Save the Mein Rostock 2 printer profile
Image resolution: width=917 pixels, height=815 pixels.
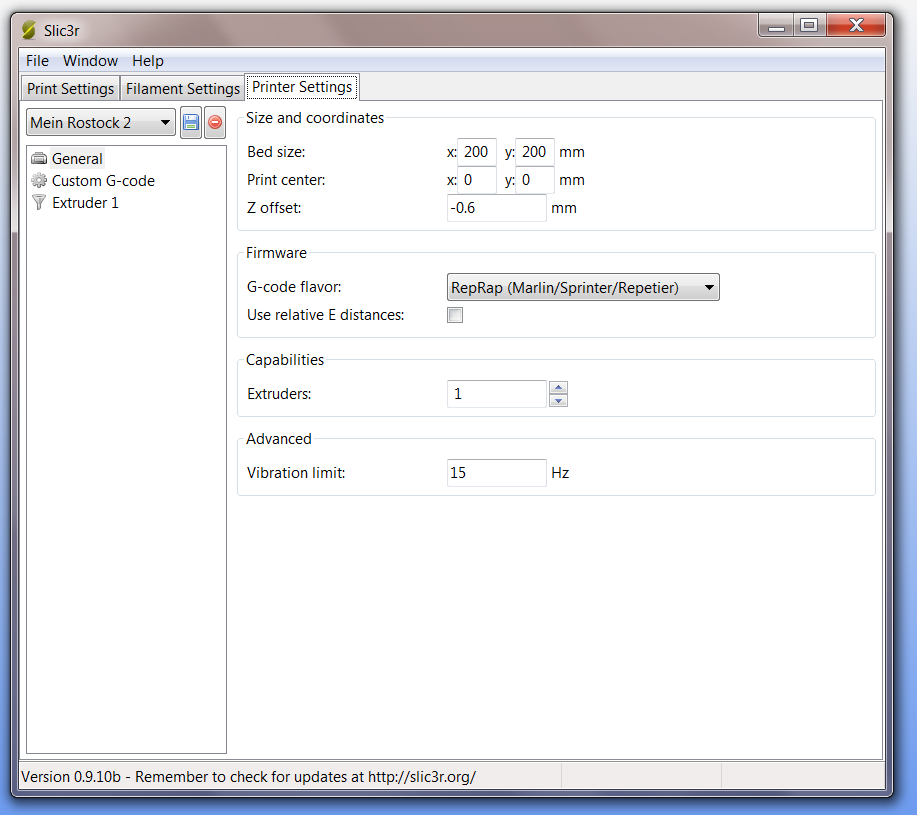tap(190, 122)
